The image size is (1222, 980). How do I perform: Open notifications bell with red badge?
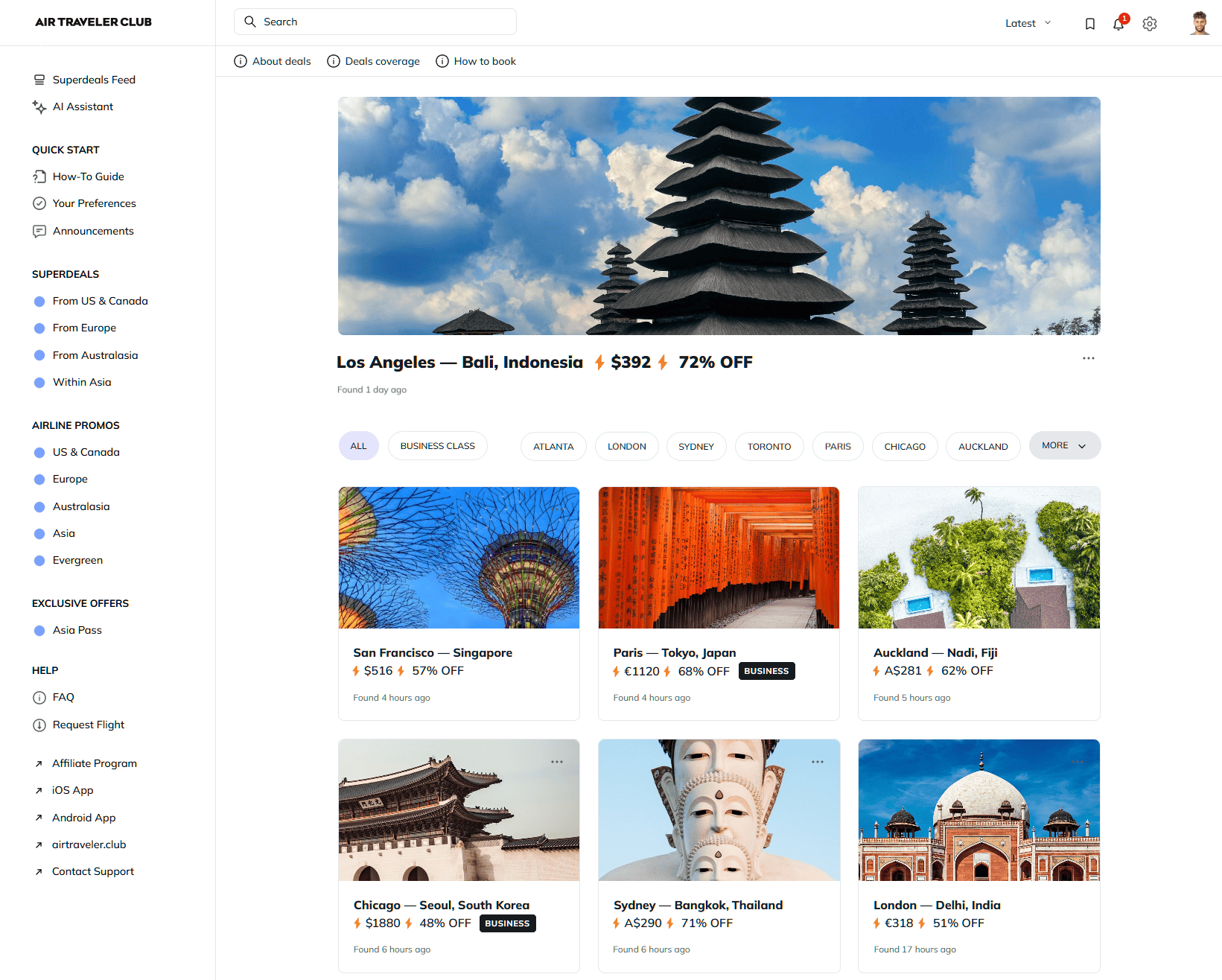(x=1118, y=24)
